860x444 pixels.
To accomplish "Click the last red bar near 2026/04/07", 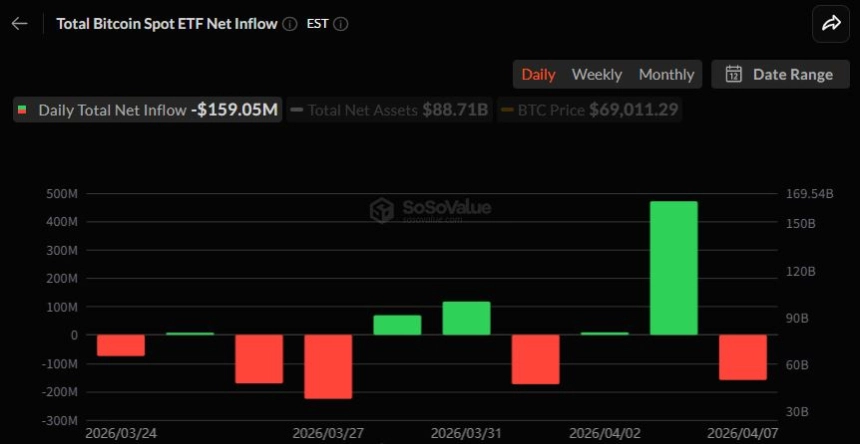I will tap(742, 357).
